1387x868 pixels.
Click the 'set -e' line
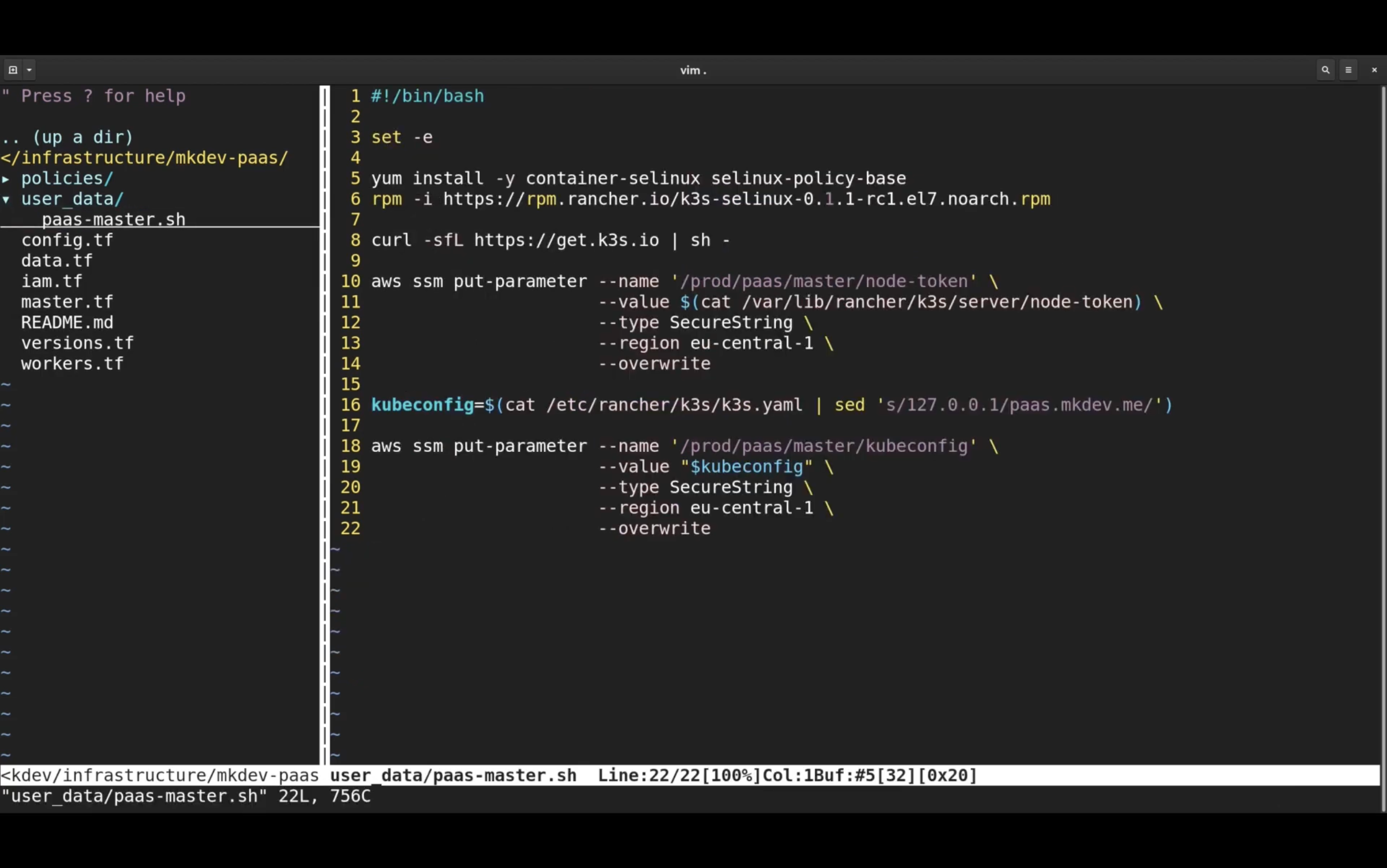pos(402,138)
